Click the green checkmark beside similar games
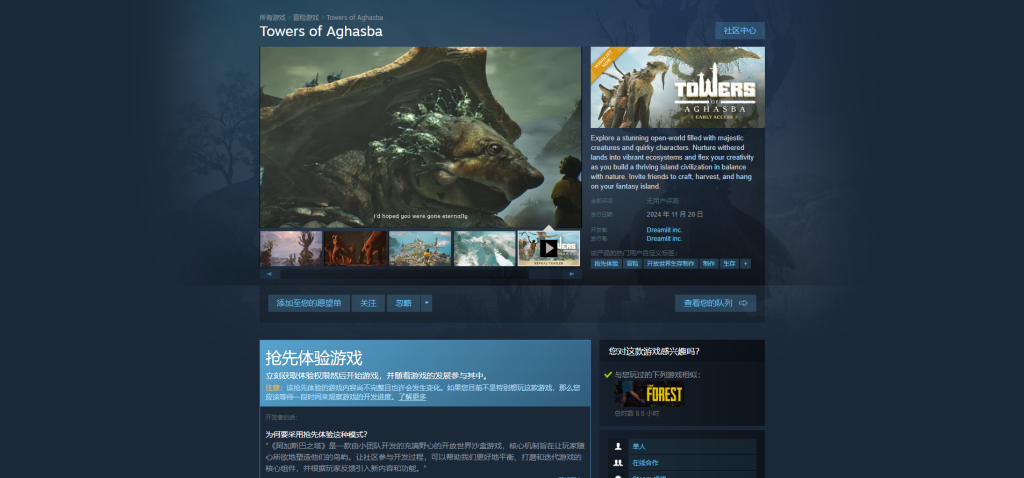The image size is (1024, 478). pos(608,375)
